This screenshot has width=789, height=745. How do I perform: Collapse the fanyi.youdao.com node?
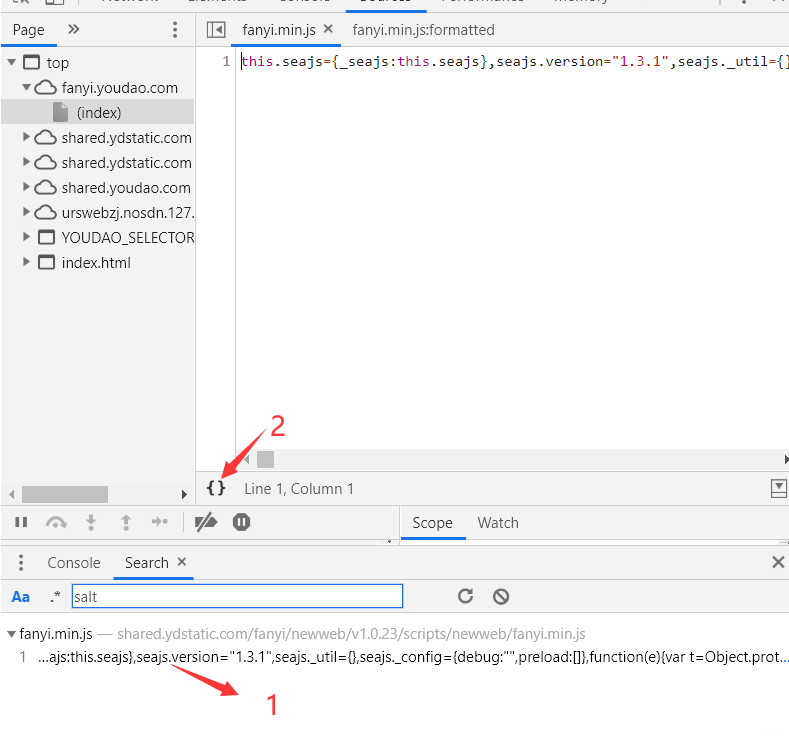[27, 87]
